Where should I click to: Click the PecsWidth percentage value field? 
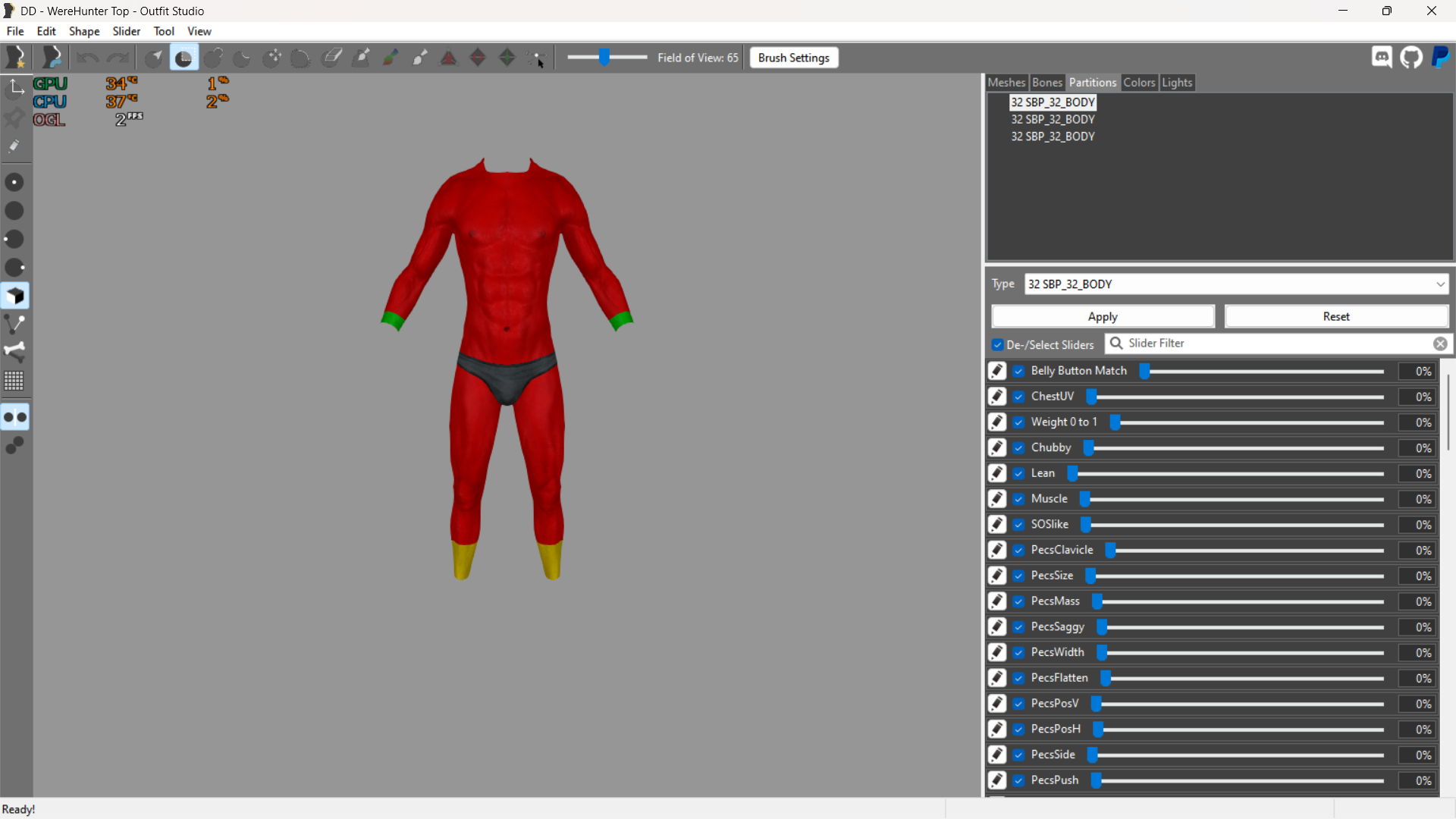coord(1417,653)
